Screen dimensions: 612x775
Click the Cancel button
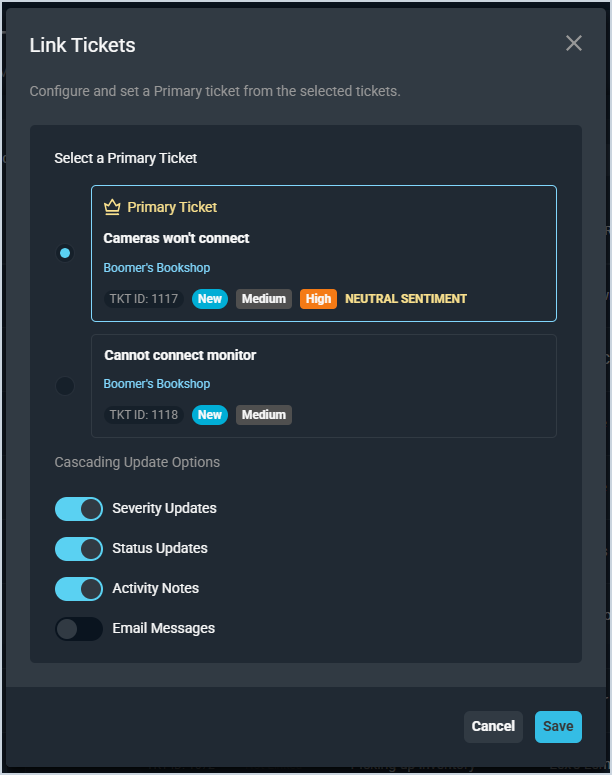(x=493, y=727)
